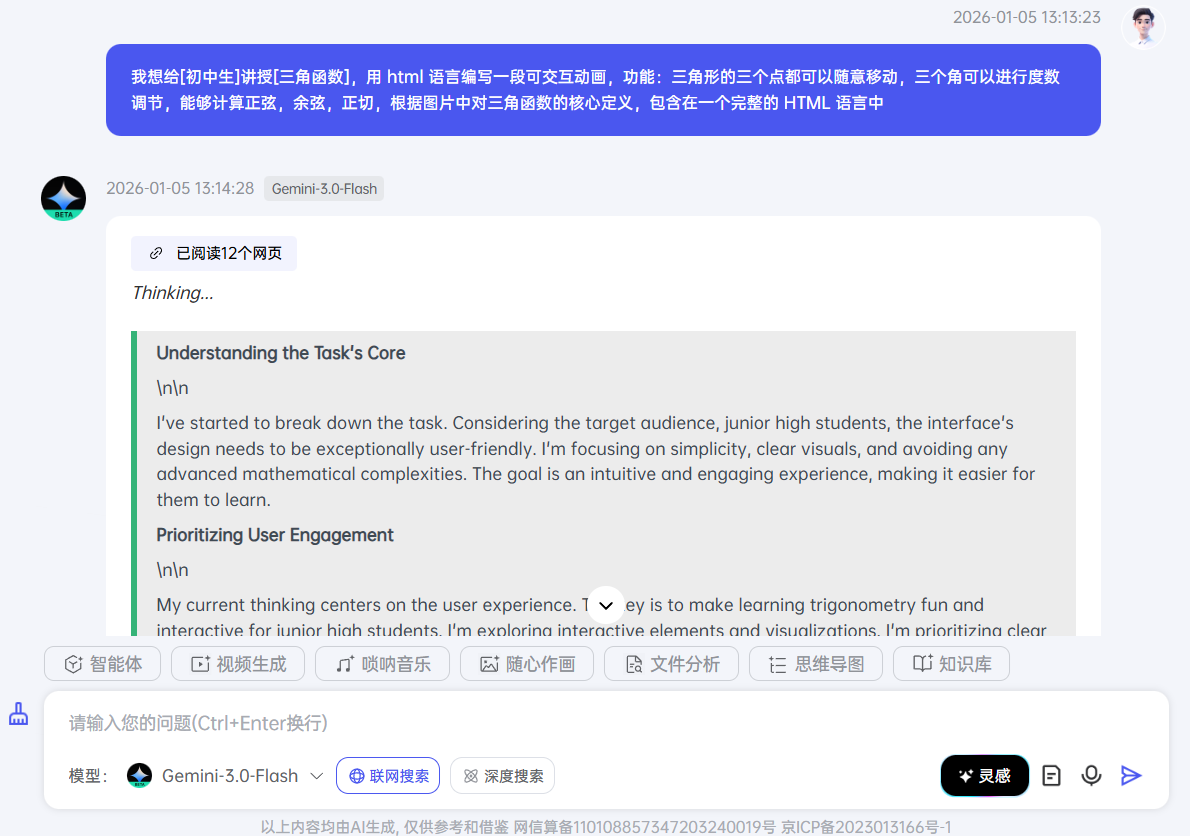
Task: Enable 联网搜索 web search mode
Action: [388, 775]
